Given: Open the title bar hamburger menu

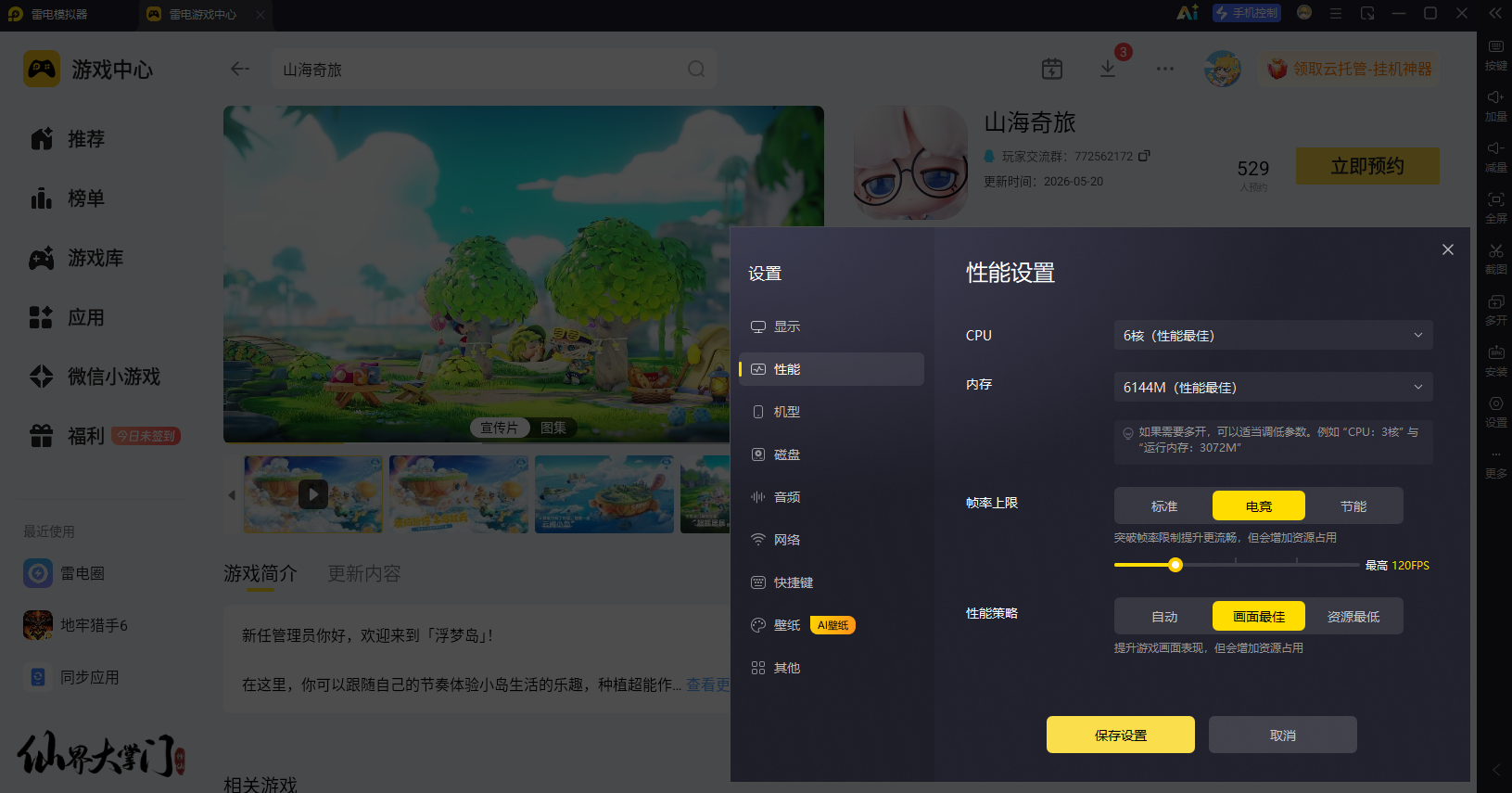Looking at the screenshot, I should [1336, 13].
